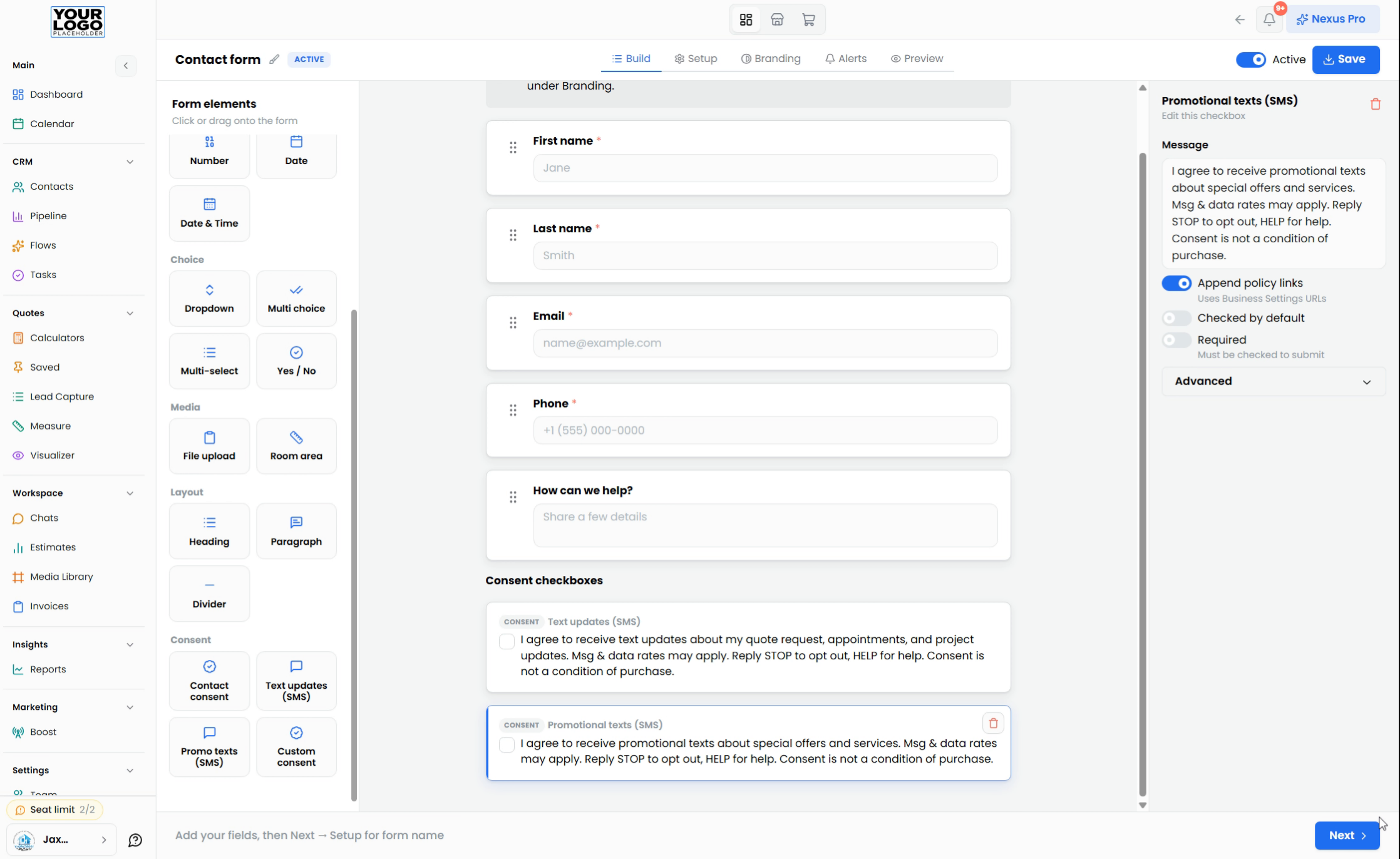Click the form canvas vertical scrollbar
The height and width of the screenshot is (859, 1400).
tap(1142, 474)
